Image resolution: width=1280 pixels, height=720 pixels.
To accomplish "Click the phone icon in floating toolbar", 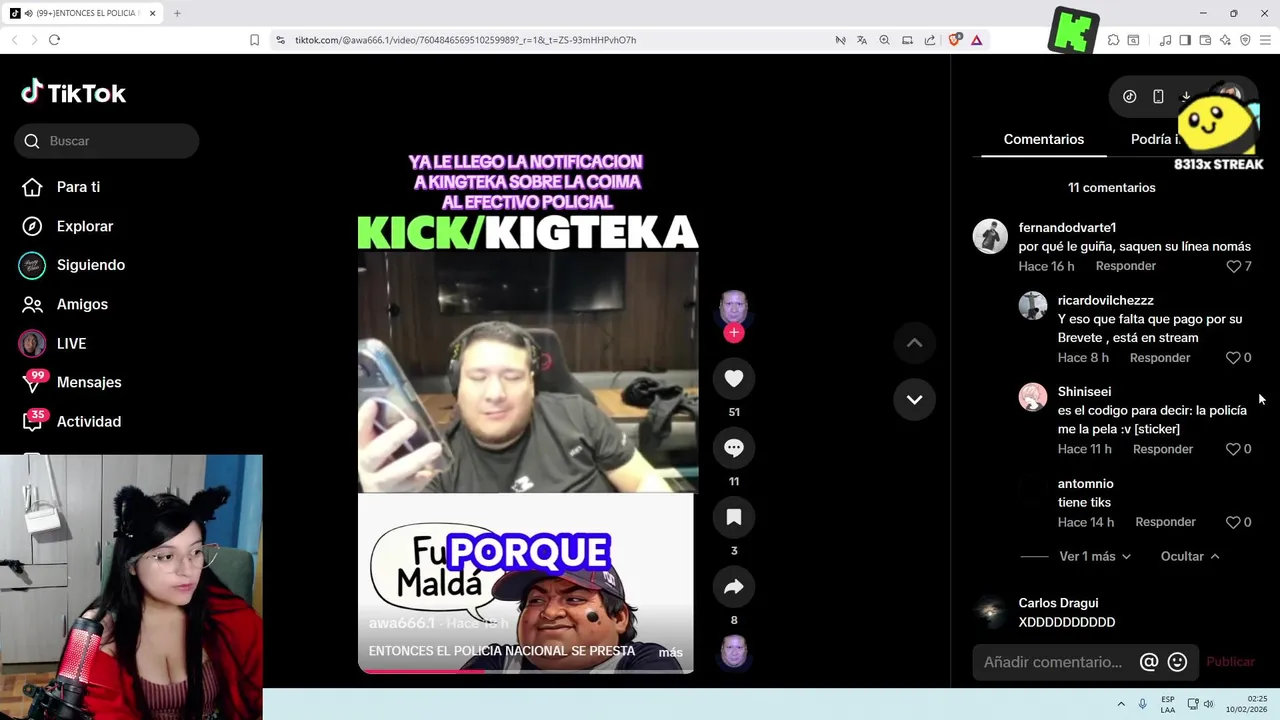I will (1158, 97).
